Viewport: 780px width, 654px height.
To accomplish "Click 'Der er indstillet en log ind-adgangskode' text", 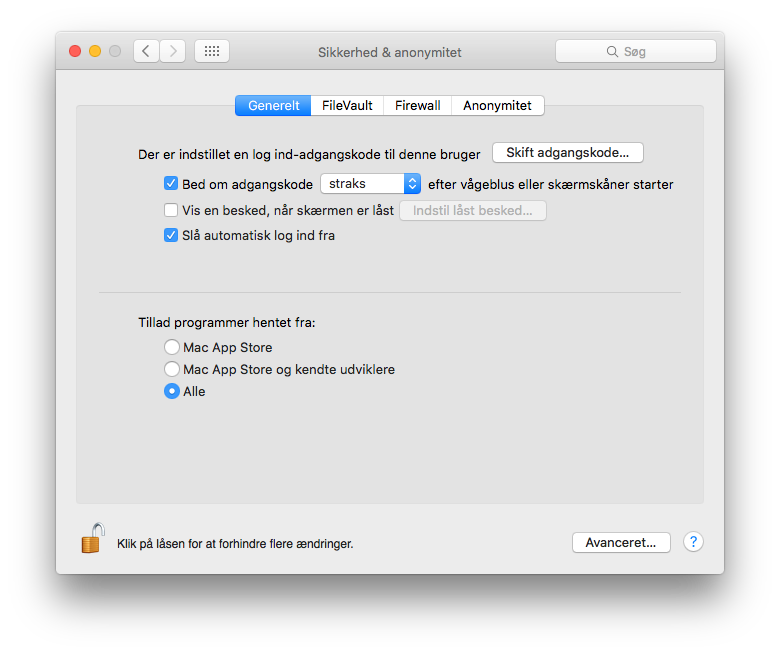I will pyautogui.click(x=309, y=155).
